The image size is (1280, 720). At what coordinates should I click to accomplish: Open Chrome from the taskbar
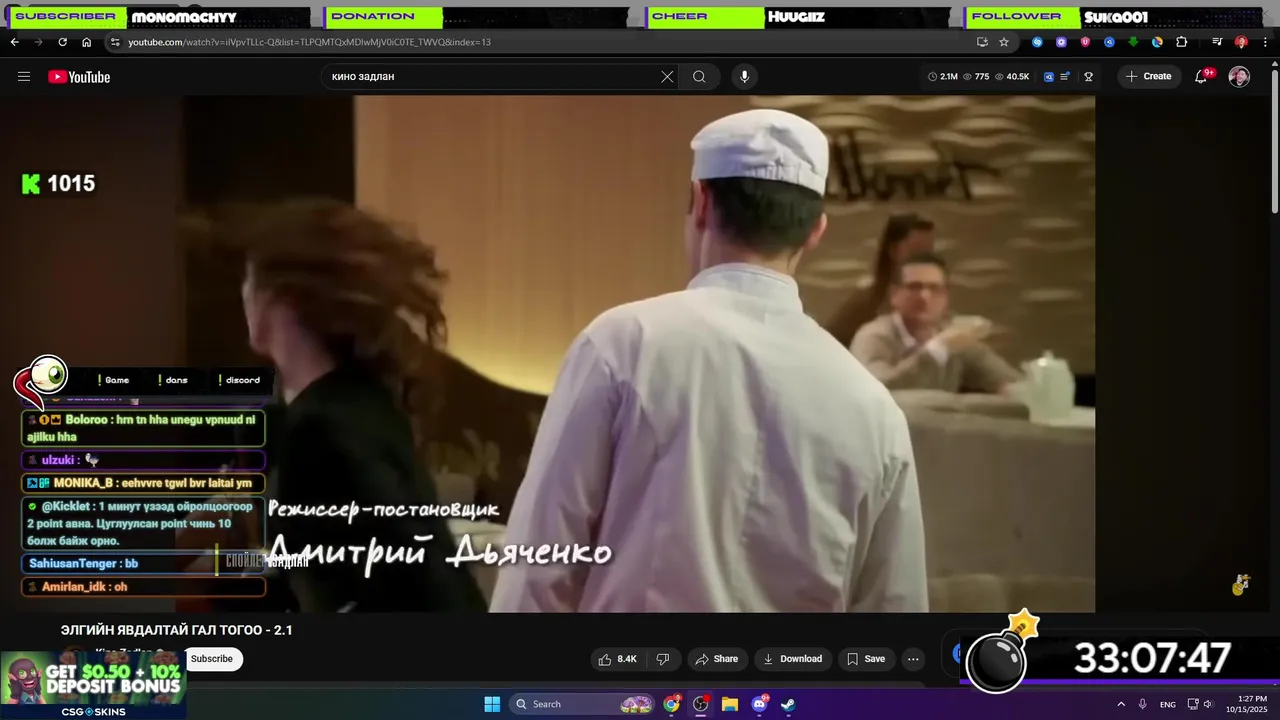[672, 704]
